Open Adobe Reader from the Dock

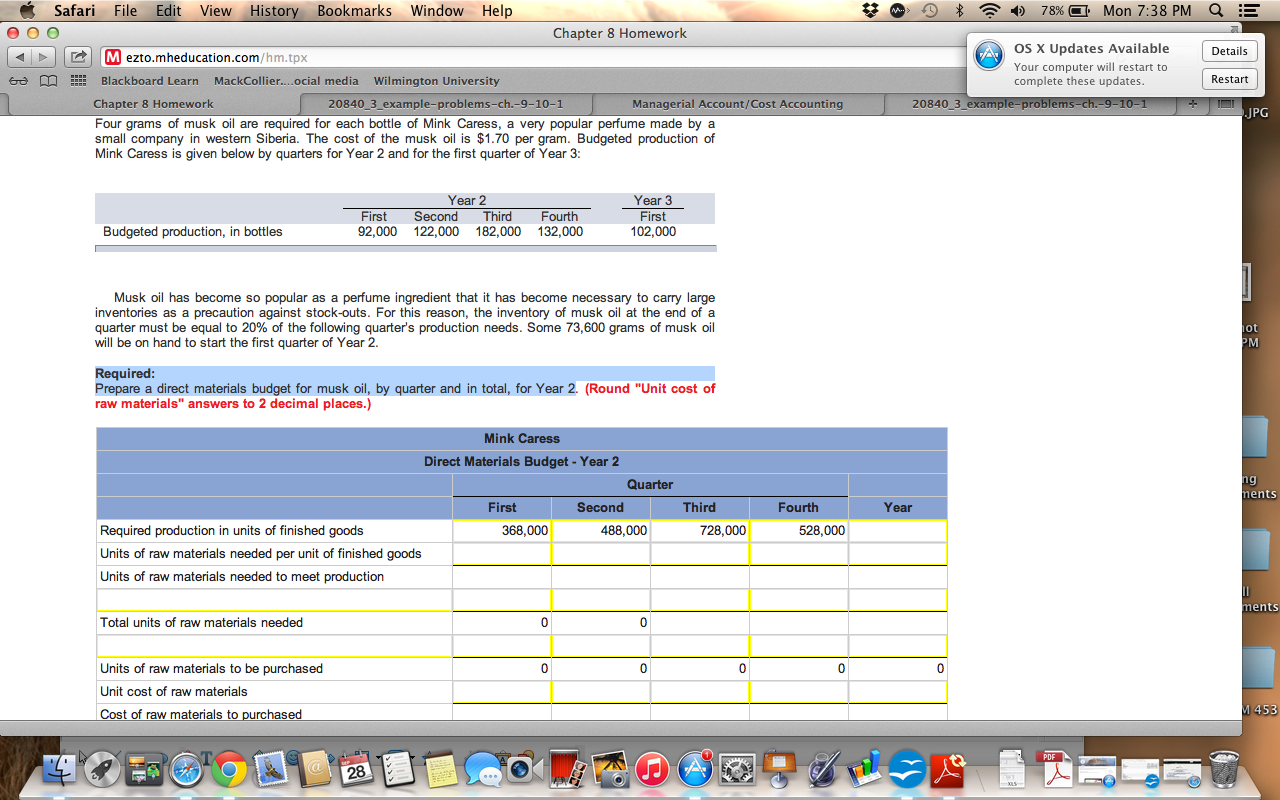(x=949, y=770)
